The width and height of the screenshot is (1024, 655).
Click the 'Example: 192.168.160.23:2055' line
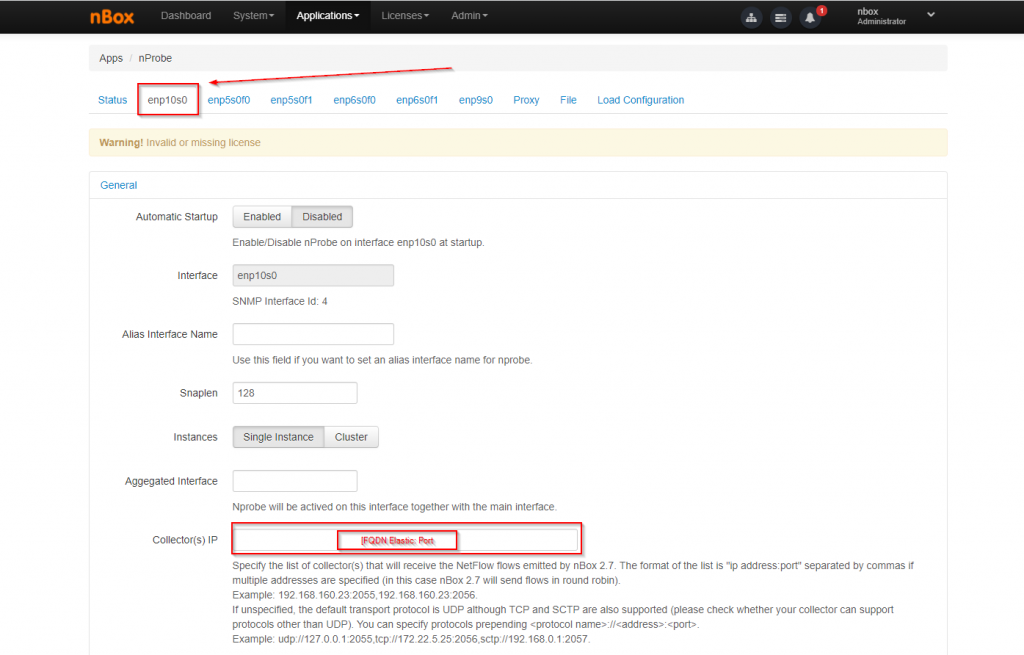[x=355, y=595]
